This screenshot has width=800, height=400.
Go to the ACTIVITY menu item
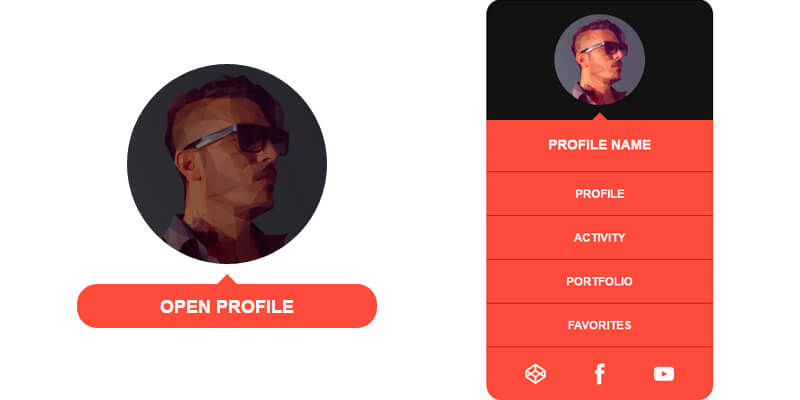click(x=599, y=238)
